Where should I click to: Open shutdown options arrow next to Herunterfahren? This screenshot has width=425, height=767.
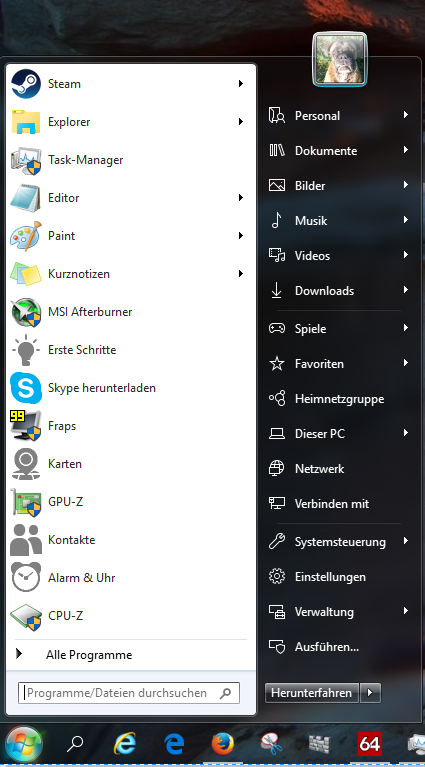370,693
